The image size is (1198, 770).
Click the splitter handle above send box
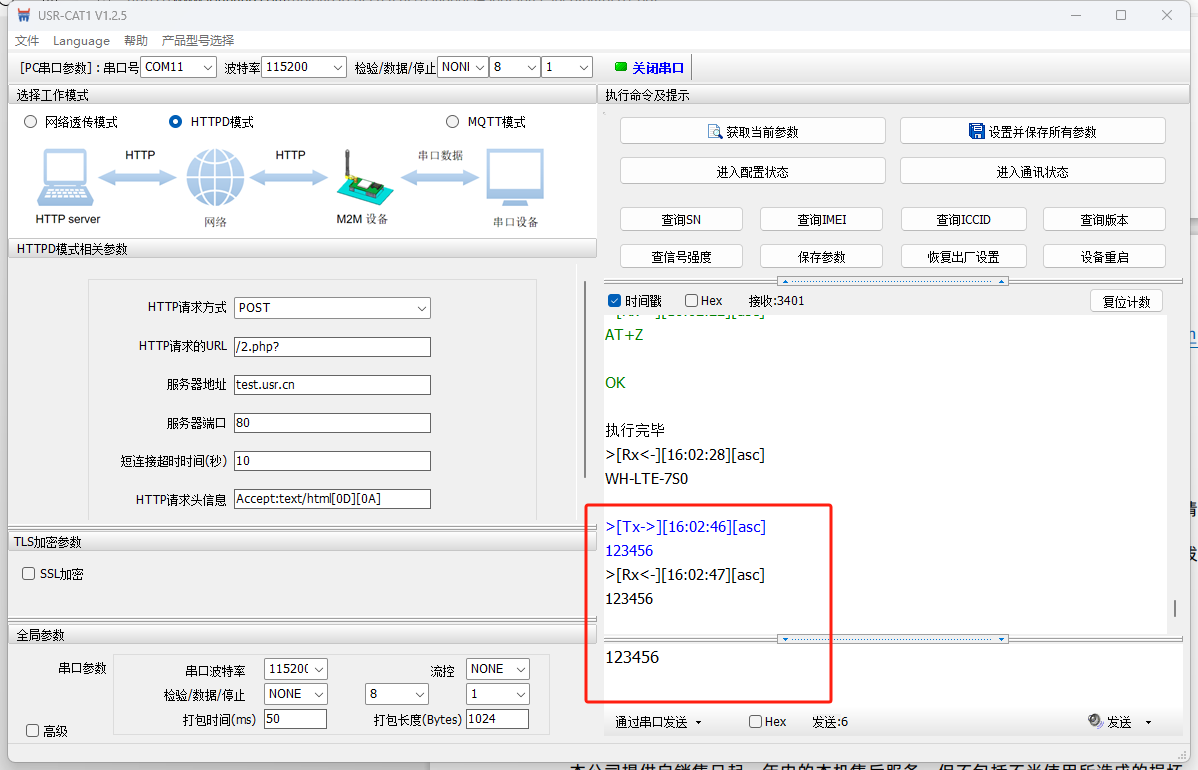[x=892, y=639]
